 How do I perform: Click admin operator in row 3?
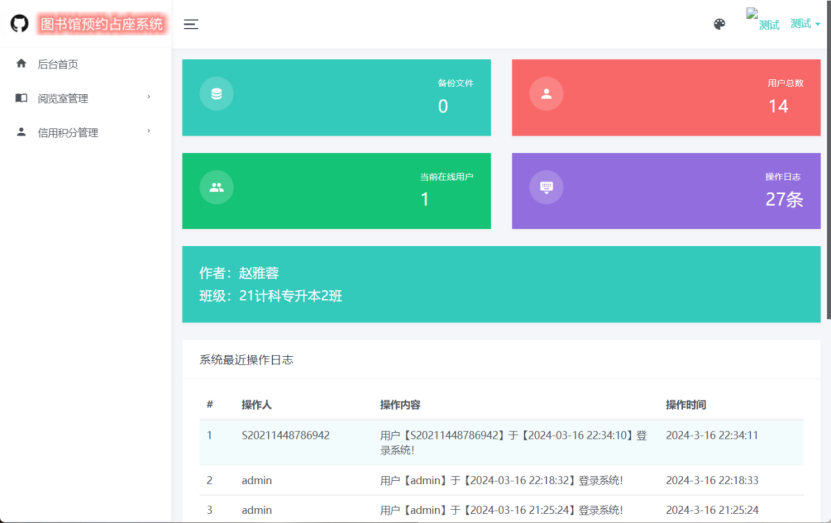pos(257,510)
